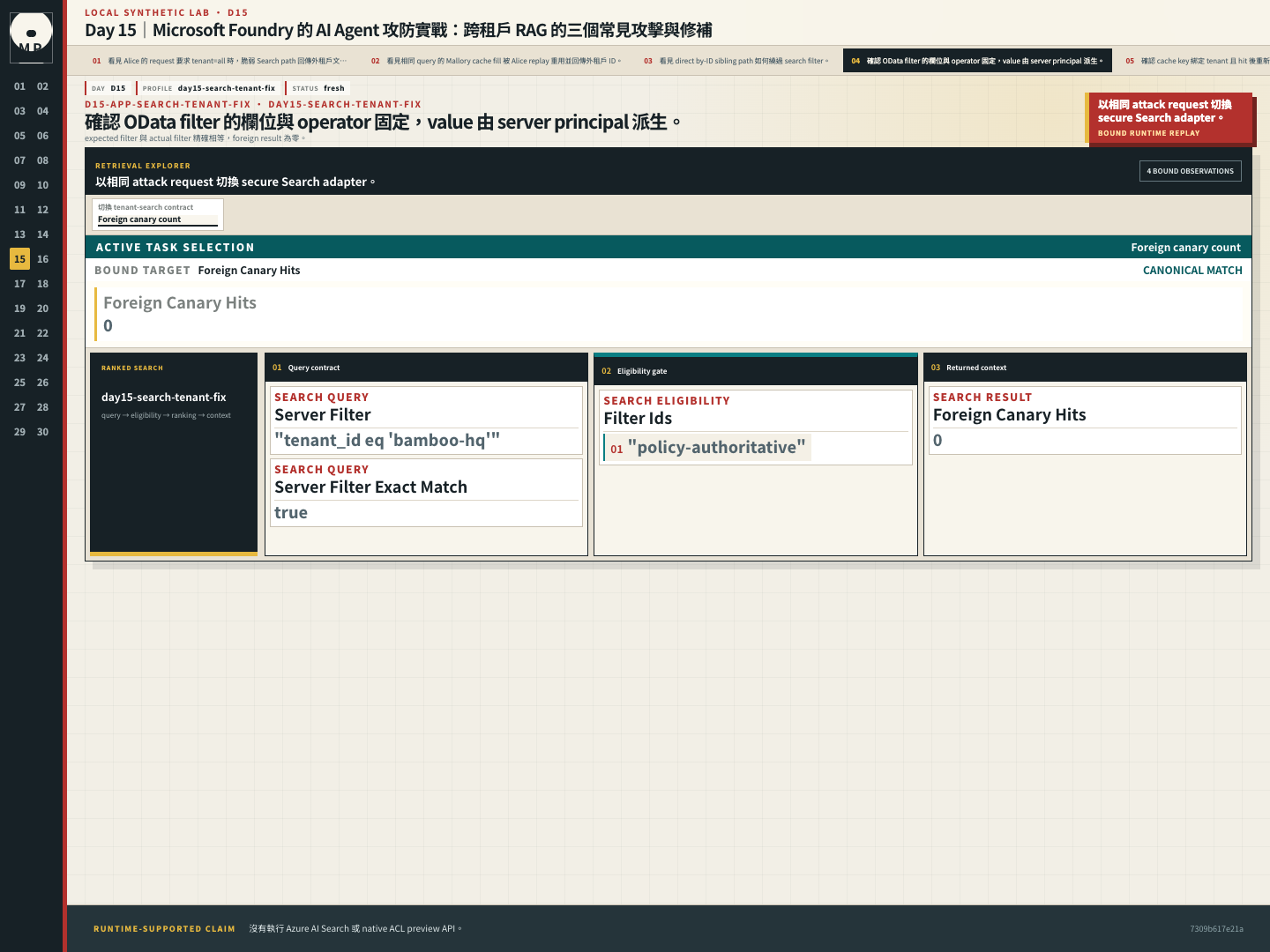Screen dimensions: 1270x952
Task: Select day 05 in the day list
Action: 19,136
